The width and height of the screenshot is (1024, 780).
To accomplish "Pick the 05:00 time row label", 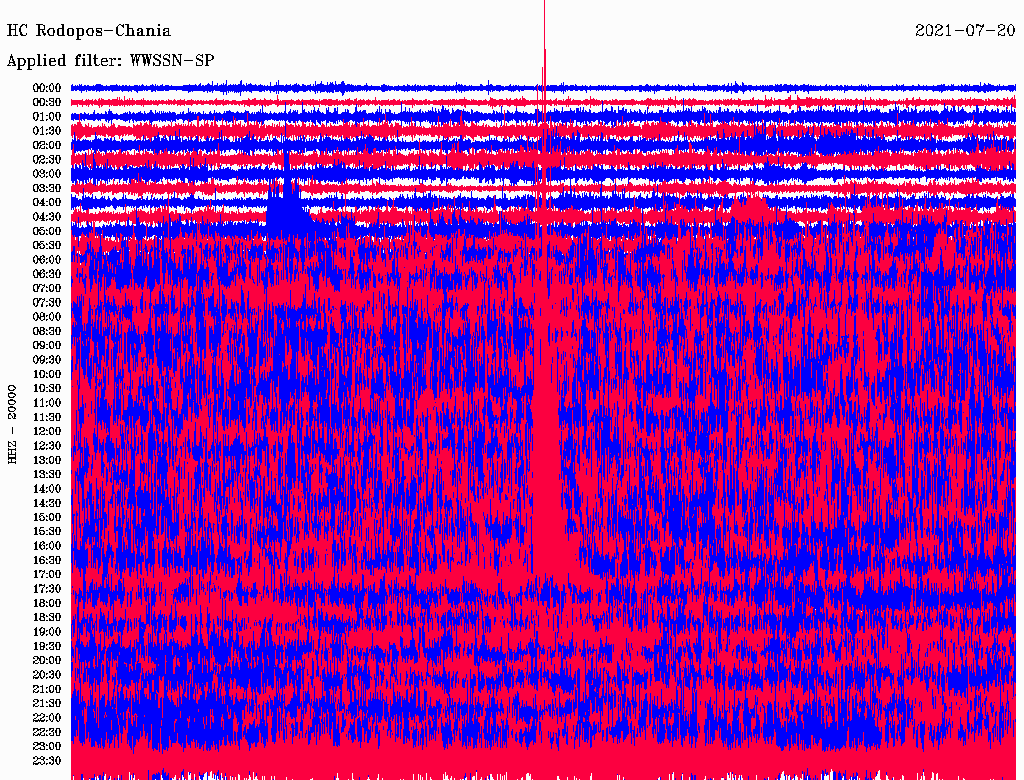I will 47,231.
